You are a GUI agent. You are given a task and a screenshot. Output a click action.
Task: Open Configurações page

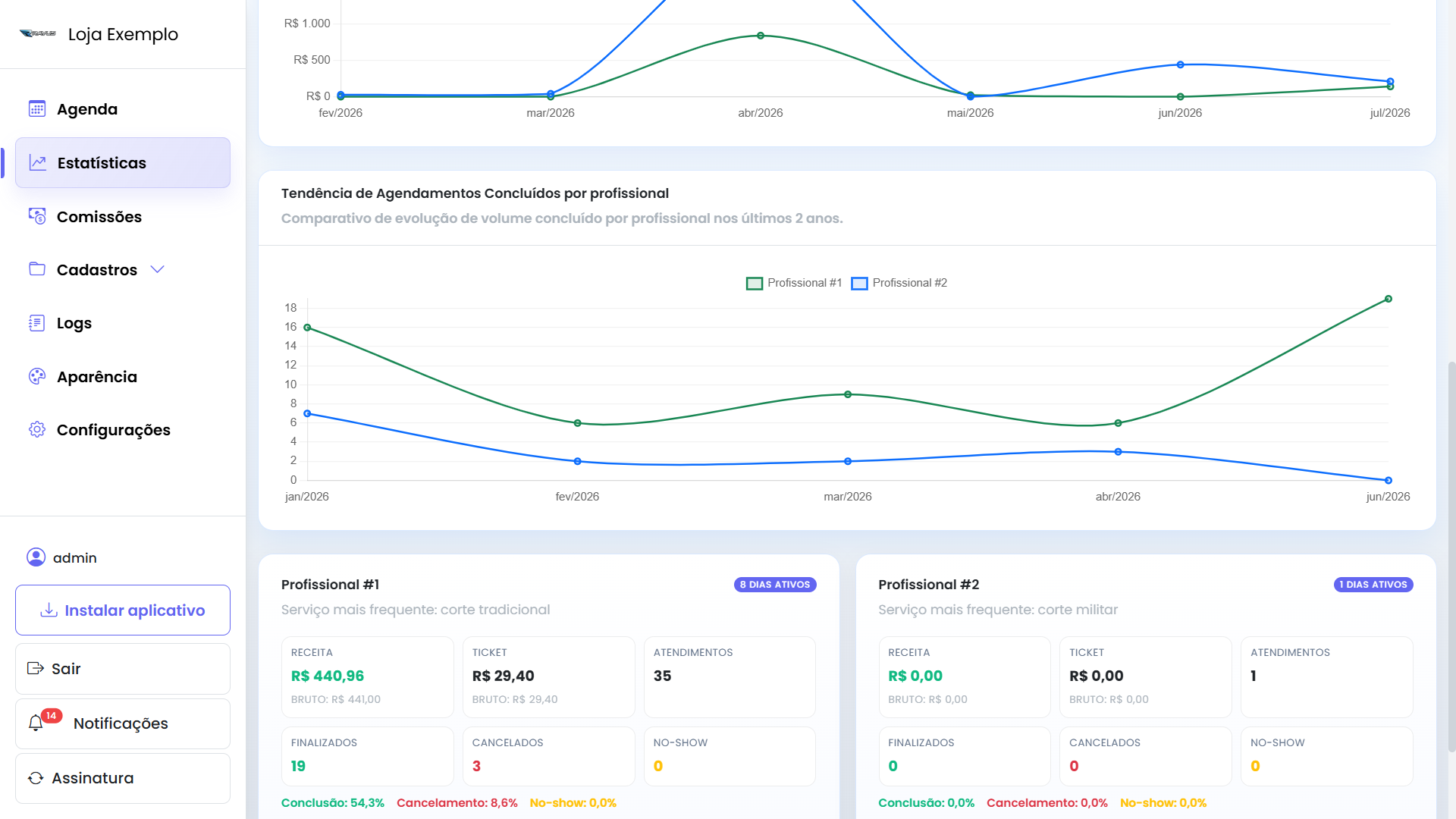point(123,429)
